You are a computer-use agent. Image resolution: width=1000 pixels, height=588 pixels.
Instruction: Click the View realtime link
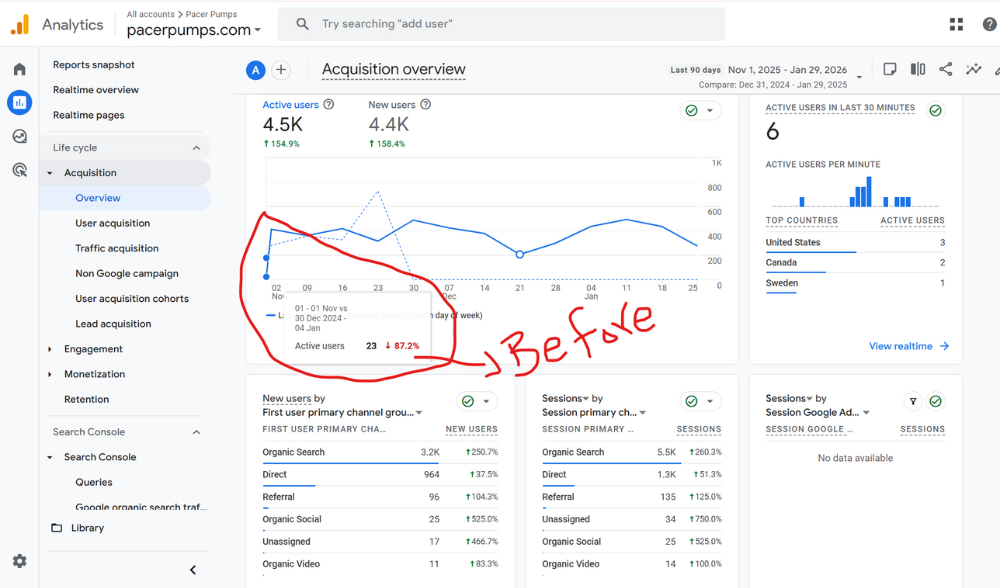[x=902, y=345]
